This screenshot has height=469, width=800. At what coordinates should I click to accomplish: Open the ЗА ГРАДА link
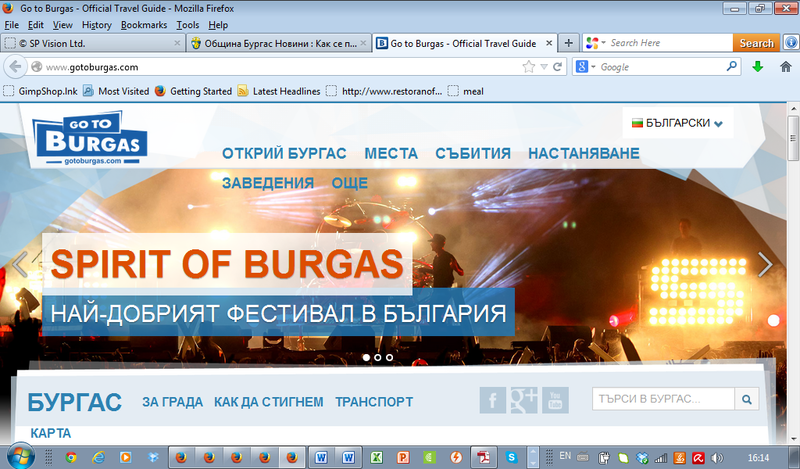[x=172, y=402]
